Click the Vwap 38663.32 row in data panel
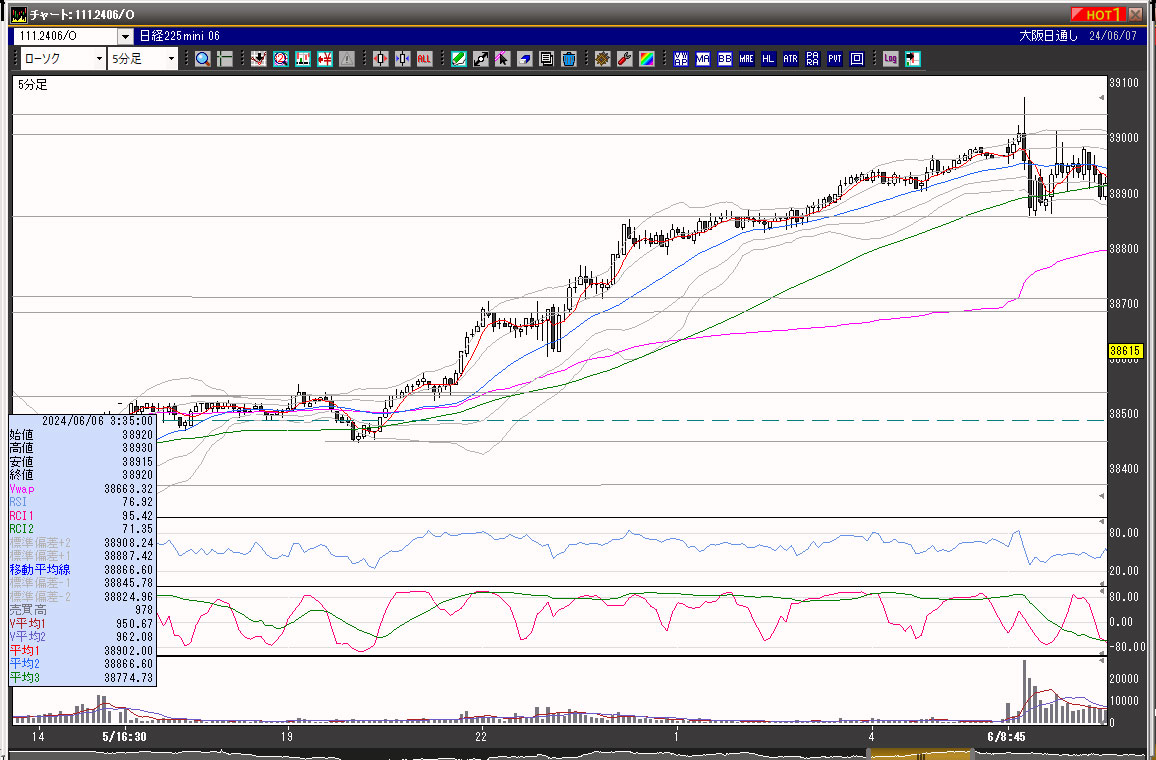 pyautogui.click(x=82, y=489)
